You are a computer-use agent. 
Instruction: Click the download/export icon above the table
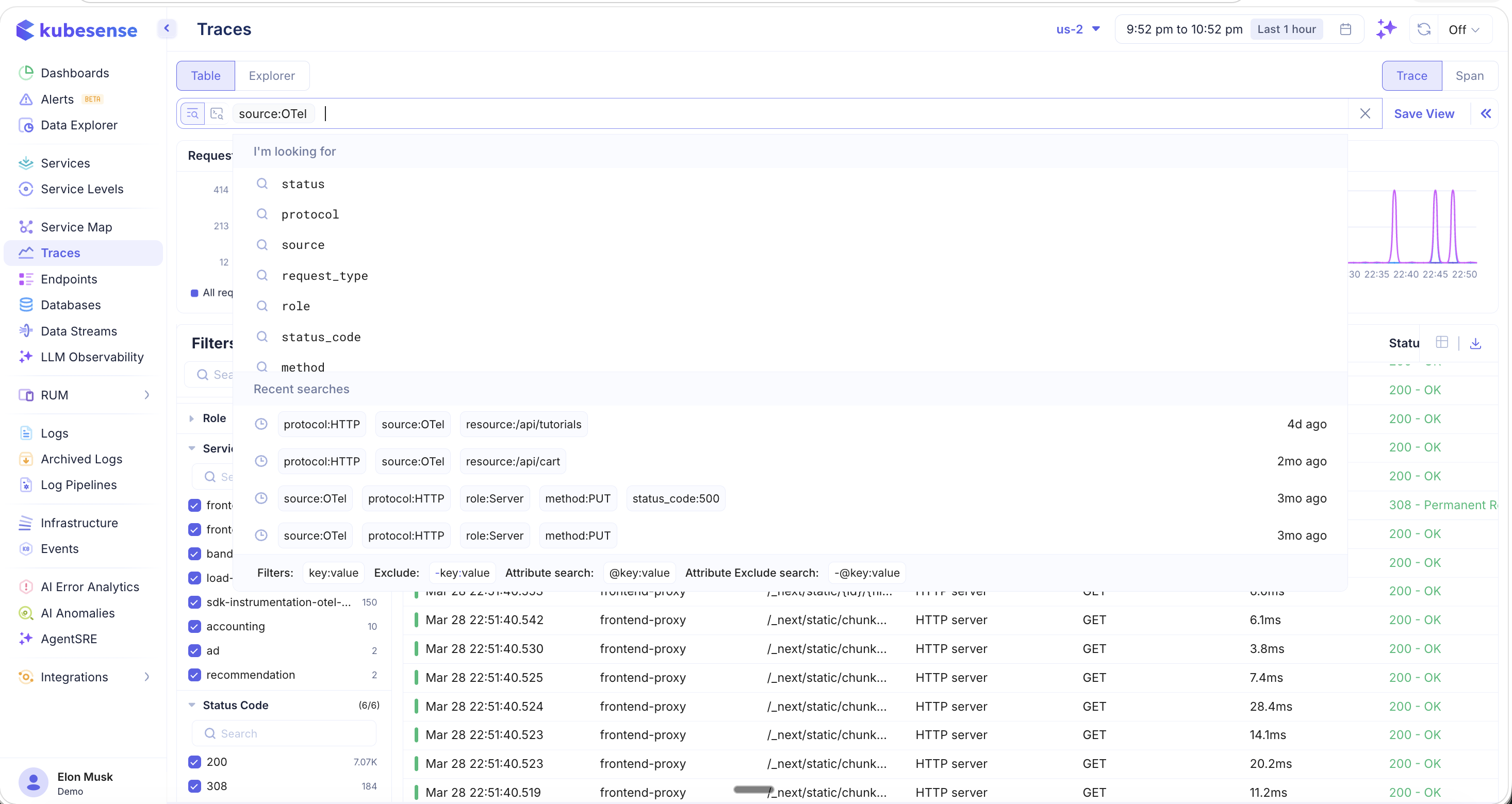1475,342
